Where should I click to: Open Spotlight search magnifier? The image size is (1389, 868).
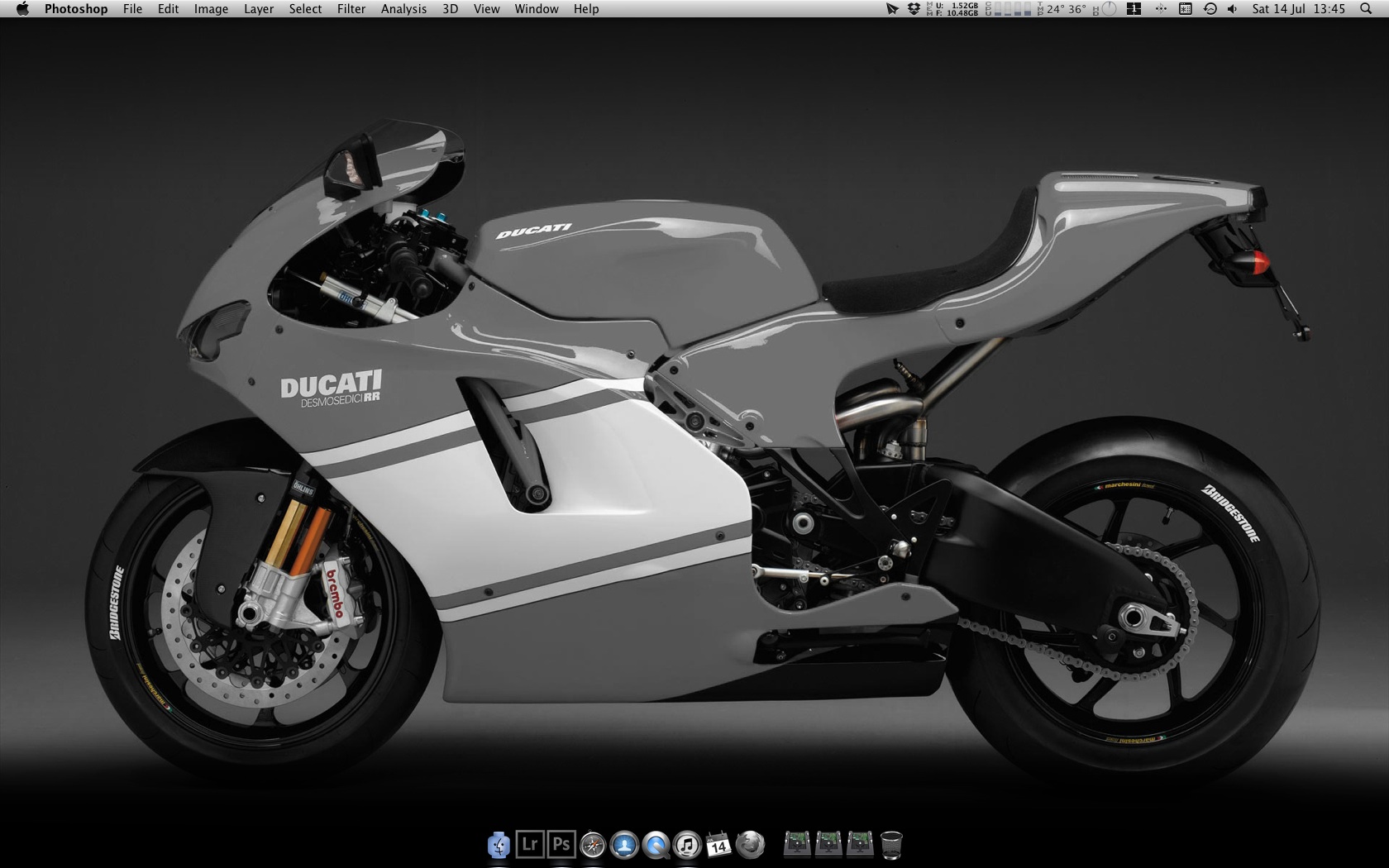(1364, 9)
